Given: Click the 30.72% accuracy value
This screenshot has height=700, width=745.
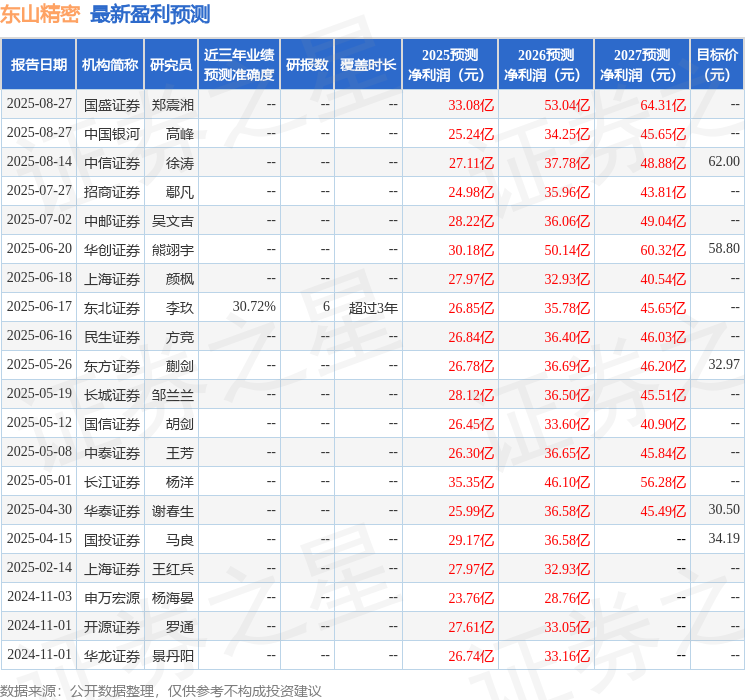Looking at the screenshot, I should [x=254, y=307].
